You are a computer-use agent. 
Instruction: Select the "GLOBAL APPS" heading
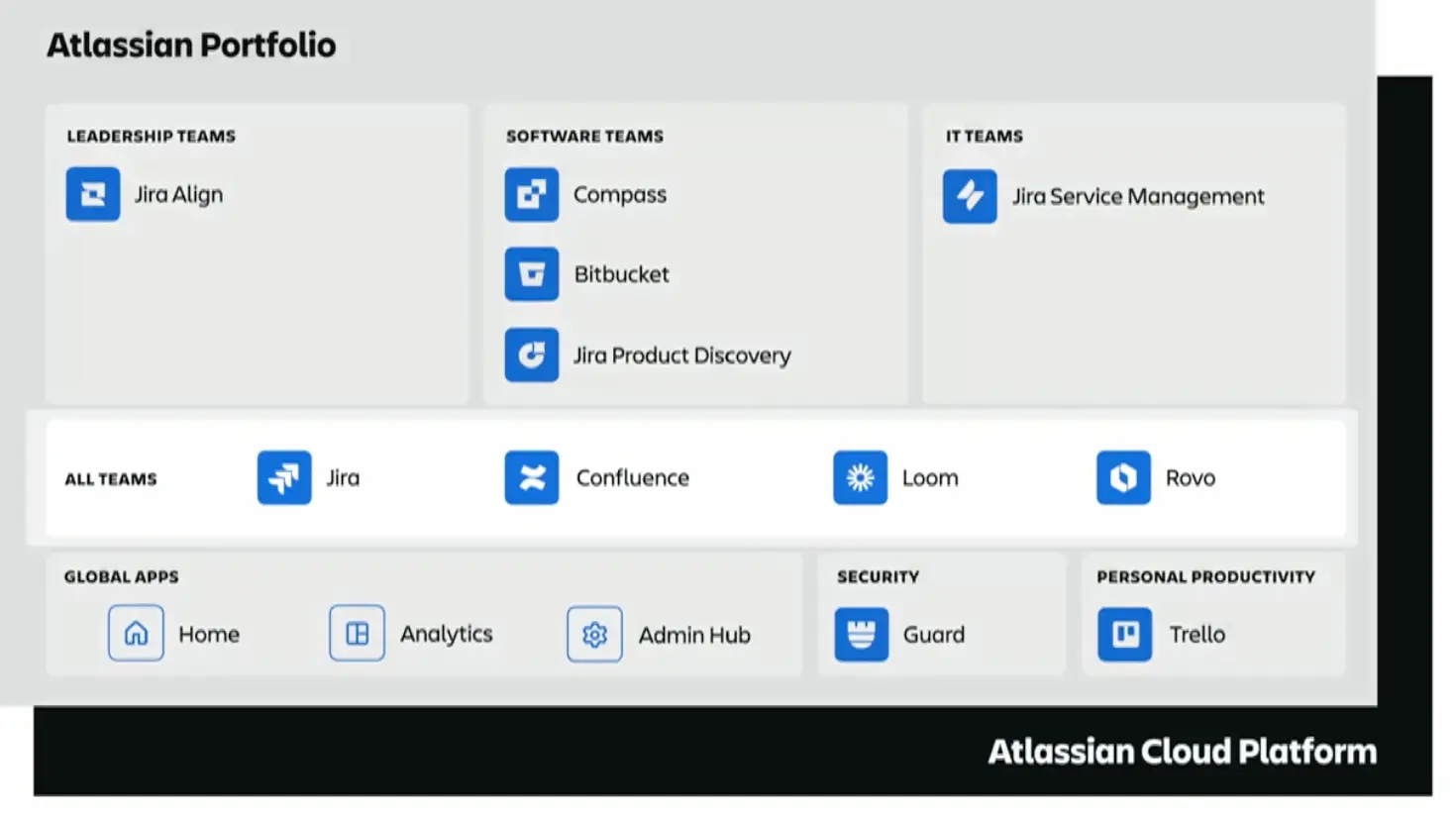click(122, 577)
